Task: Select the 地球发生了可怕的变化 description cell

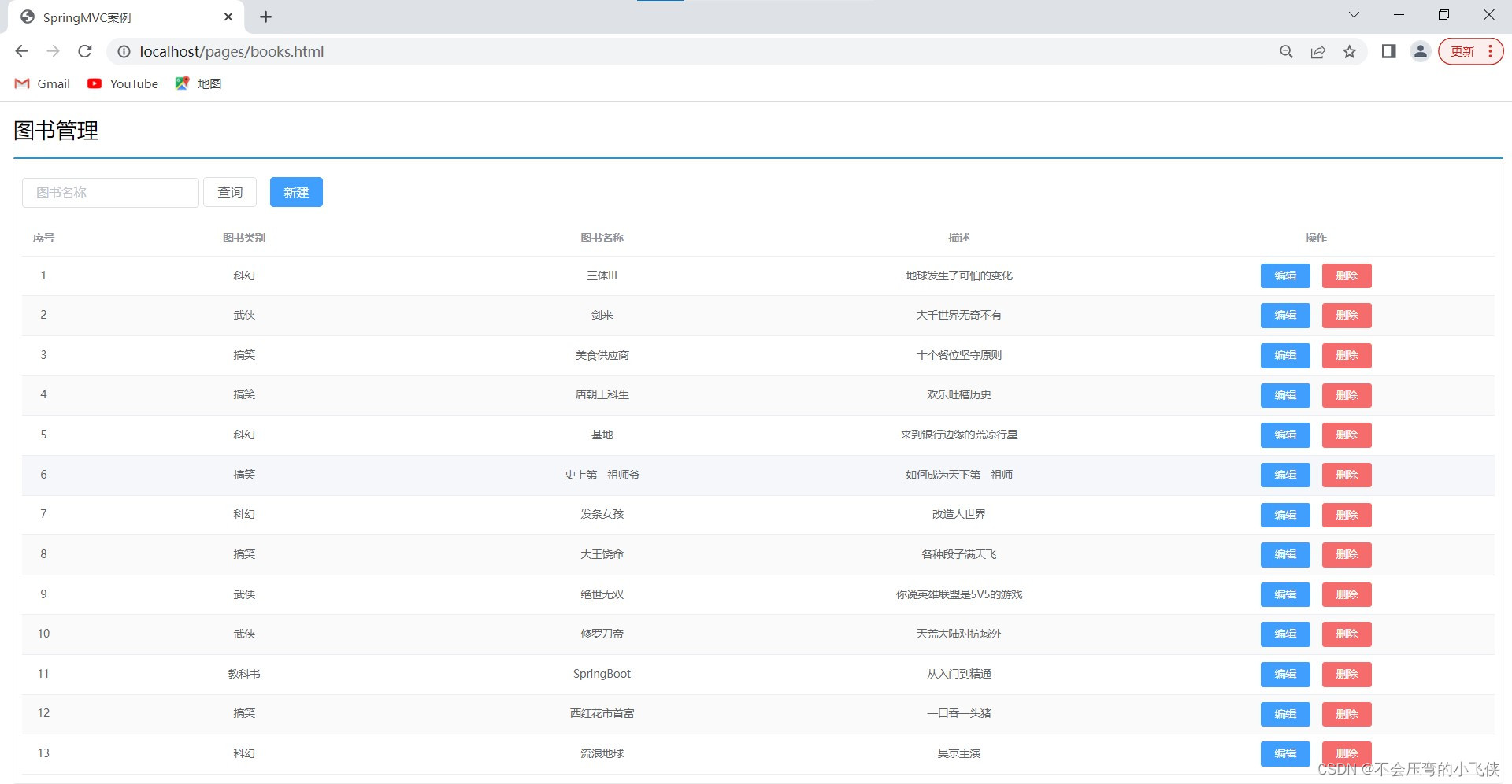Action: [959, 276]
